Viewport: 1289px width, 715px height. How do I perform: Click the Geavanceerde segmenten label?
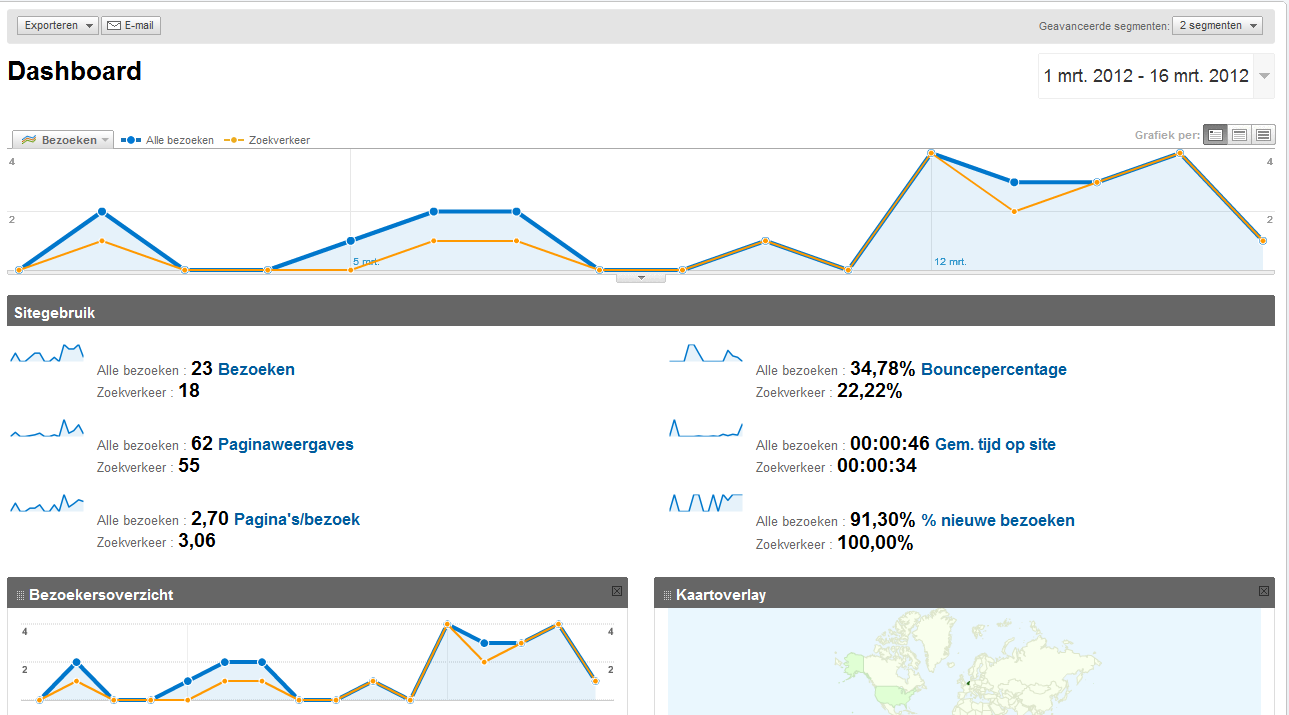1104,26
